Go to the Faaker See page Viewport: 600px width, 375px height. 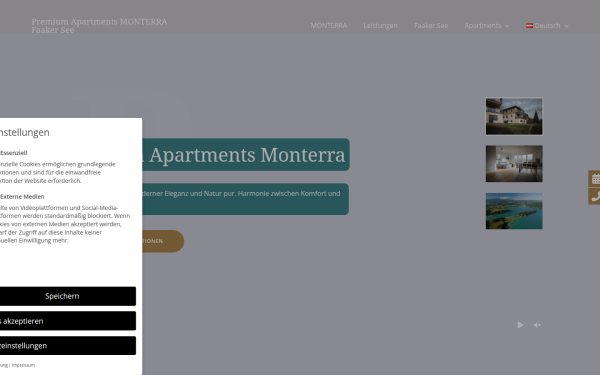(x=431, y=26)
